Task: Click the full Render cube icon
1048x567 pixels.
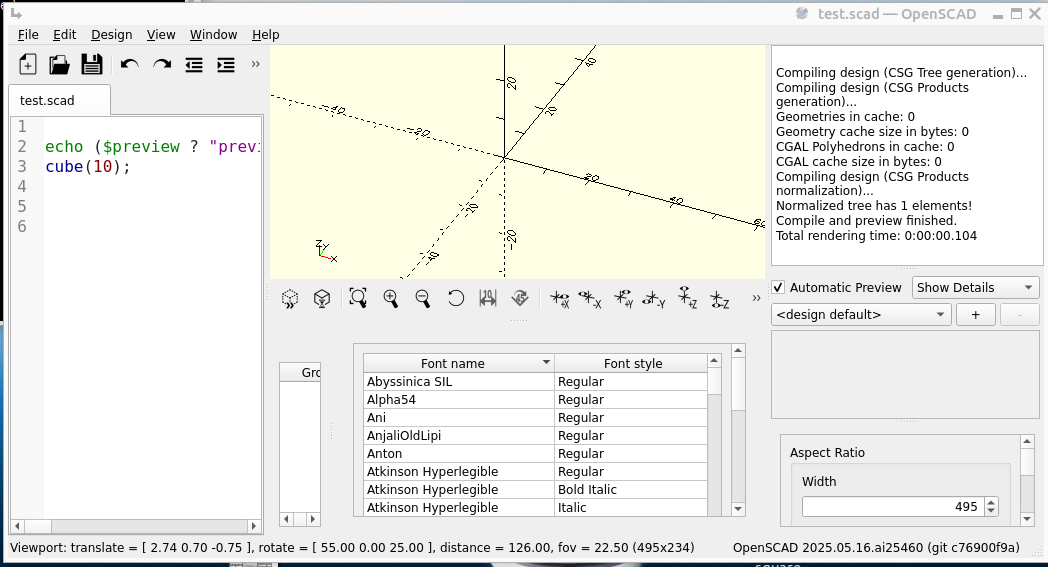Action: point(322,298)
